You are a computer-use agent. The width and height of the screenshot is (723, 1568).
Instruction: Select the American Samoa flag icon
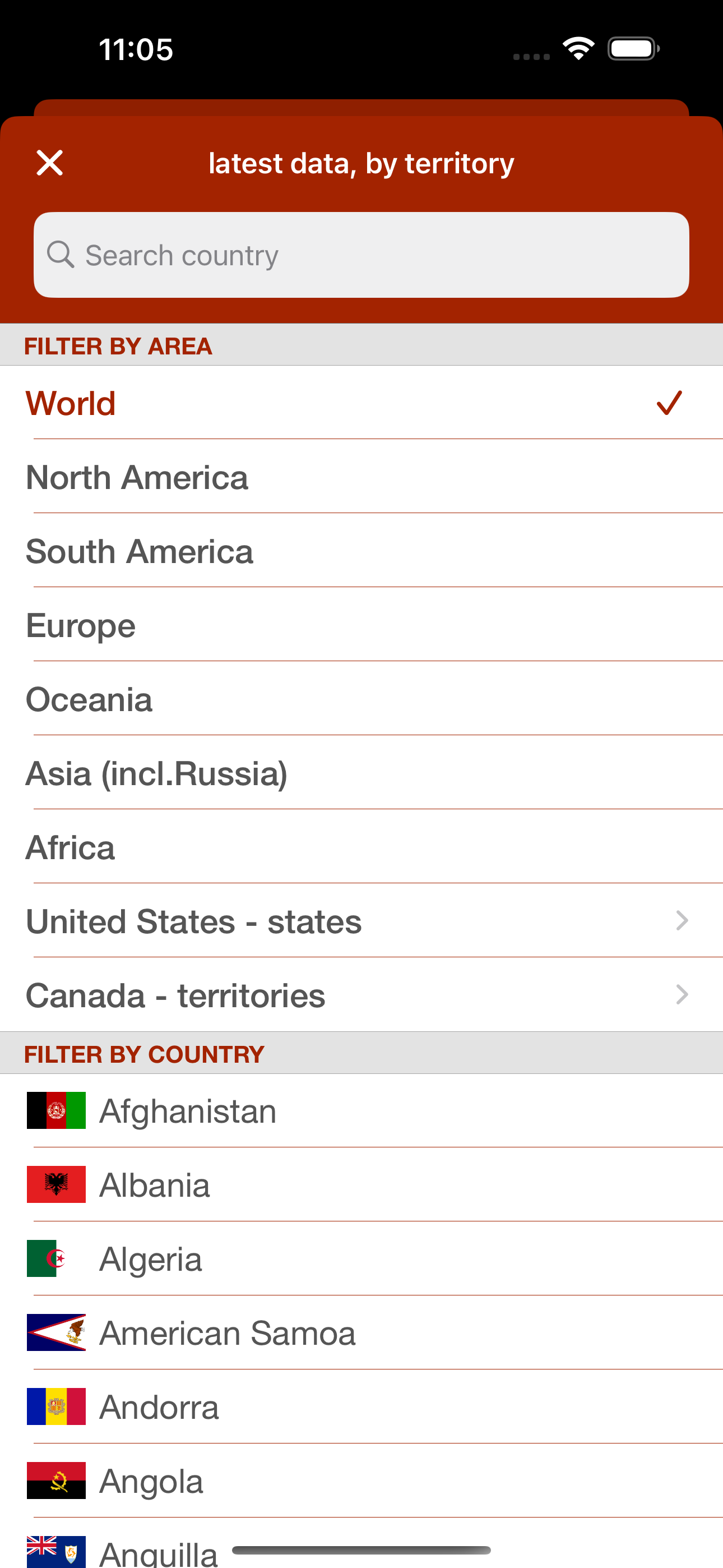(56, 1333)
